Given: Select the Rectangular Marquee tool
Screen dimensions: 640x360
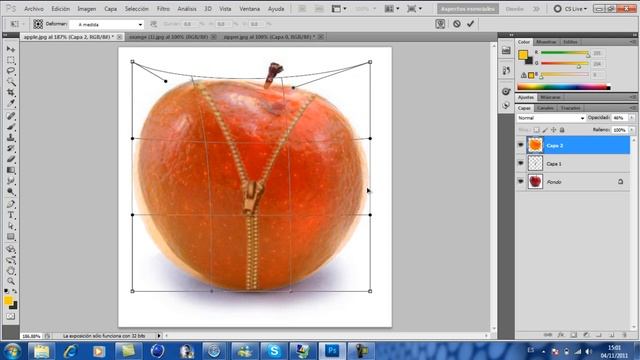Looking at the screenshot, I should click(x=11, y=60).
